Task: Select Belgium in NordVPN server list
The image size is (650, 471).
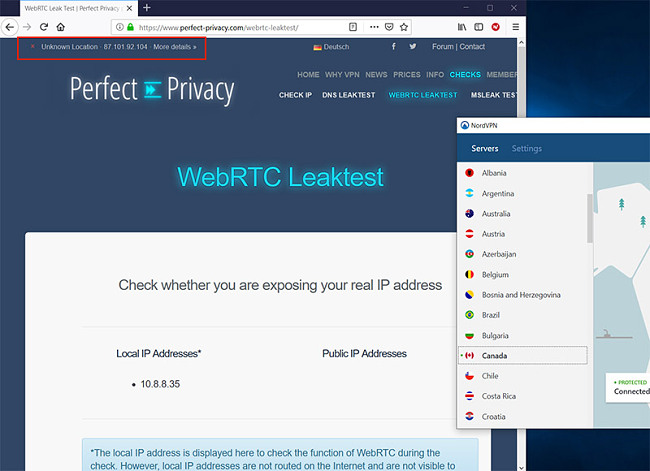Action: (x=522, y=274)
